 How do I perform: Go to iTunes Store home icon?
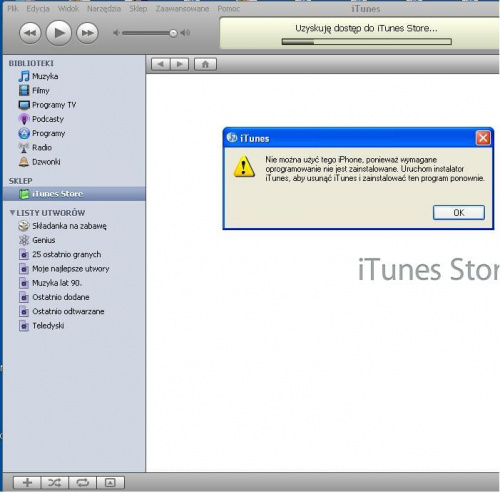[205, 64]
